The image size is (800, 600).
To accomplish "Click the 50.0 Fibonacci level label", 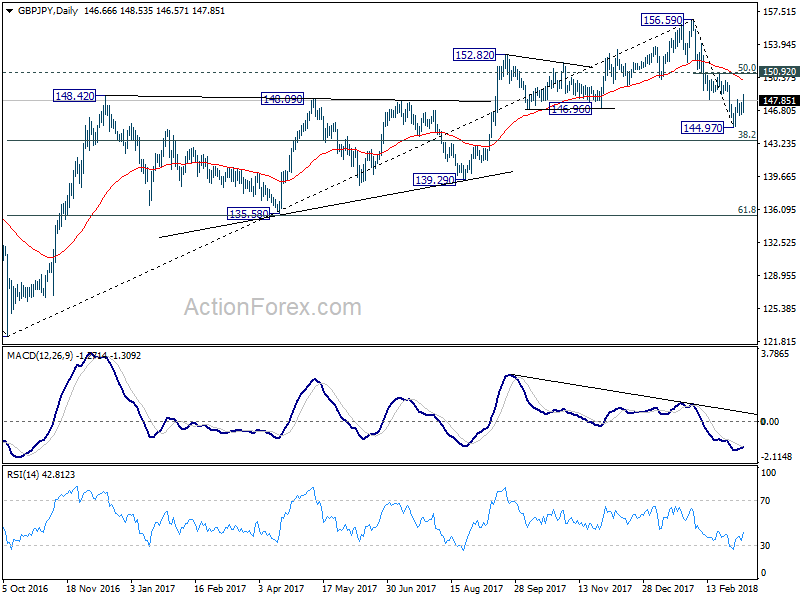I will 747,67.
